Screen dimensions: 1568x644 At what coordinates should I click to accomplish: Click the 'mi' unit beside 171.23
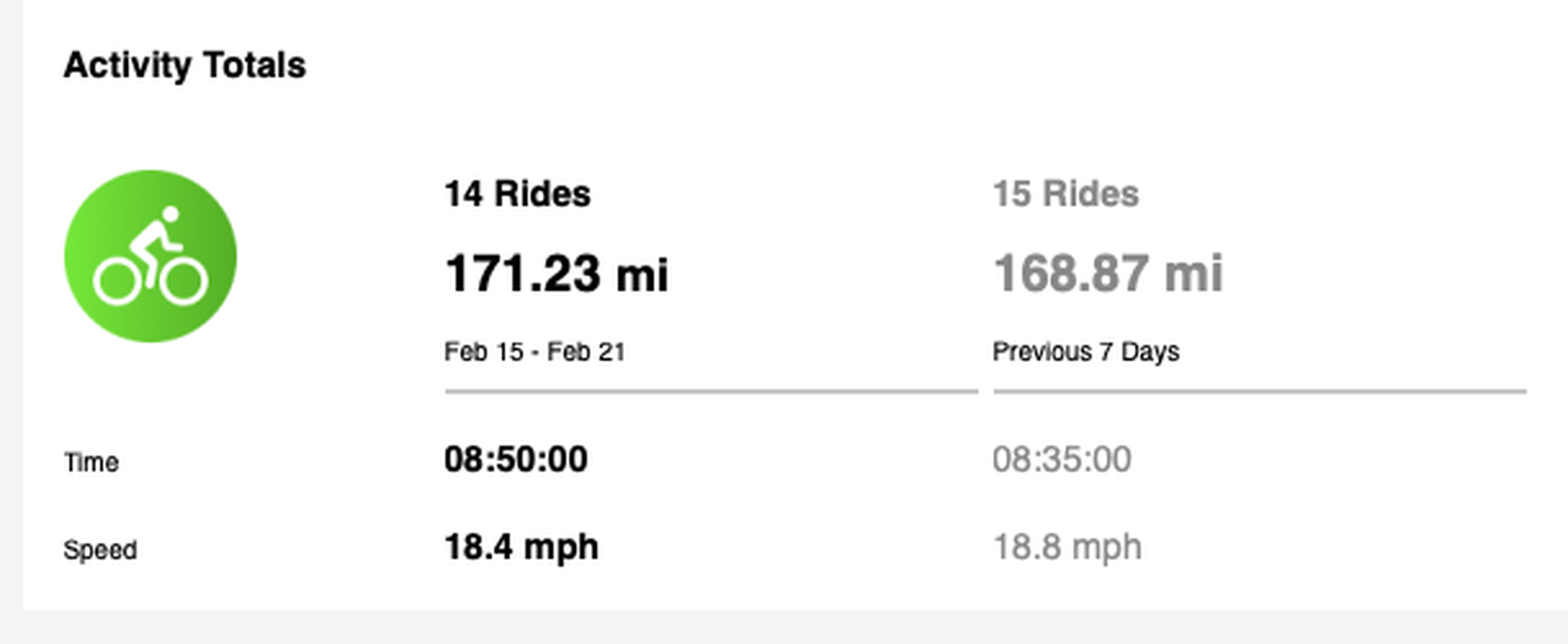[x=642, y=275]
